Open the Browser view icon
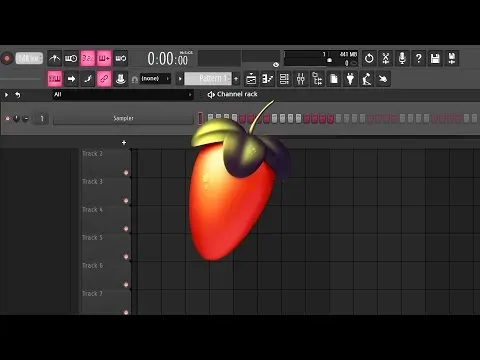This screenshot has height=360, width=480. coord(317,79)
